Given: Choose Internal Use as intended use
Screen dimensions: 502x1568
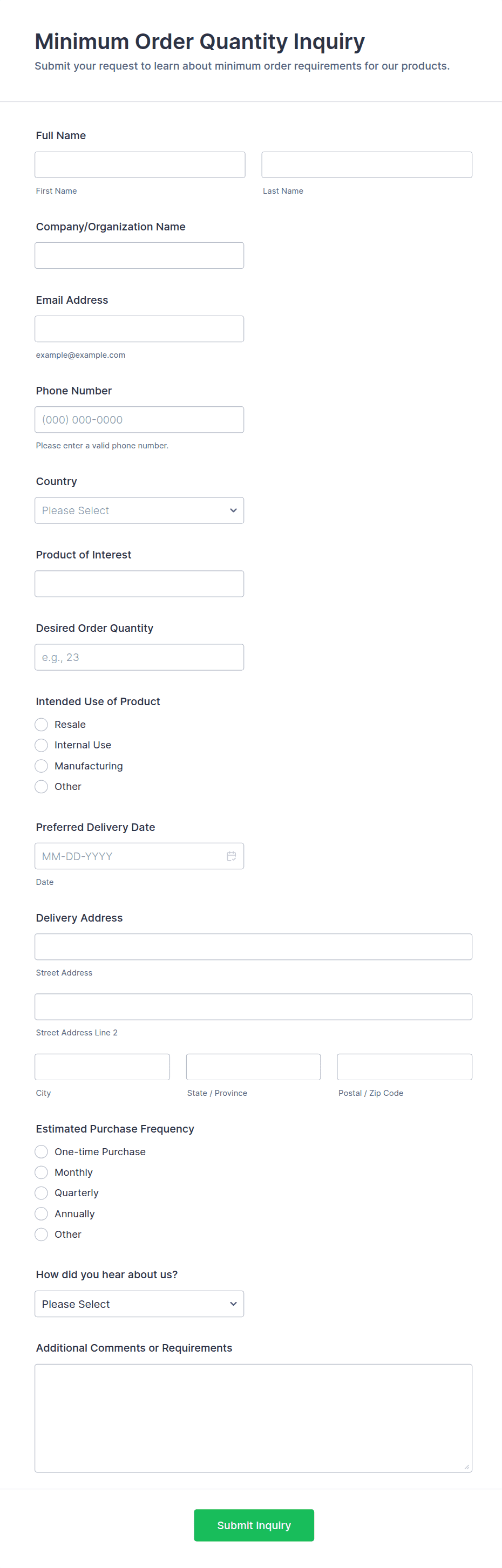Looking at the screenshot, I should [42, 745].
